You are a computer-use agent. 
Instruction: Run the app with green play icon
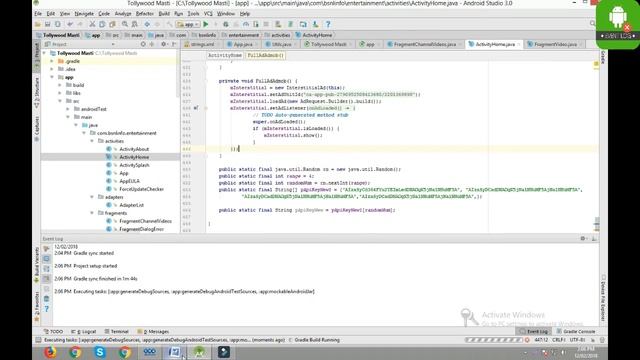[x=206, y=24]
